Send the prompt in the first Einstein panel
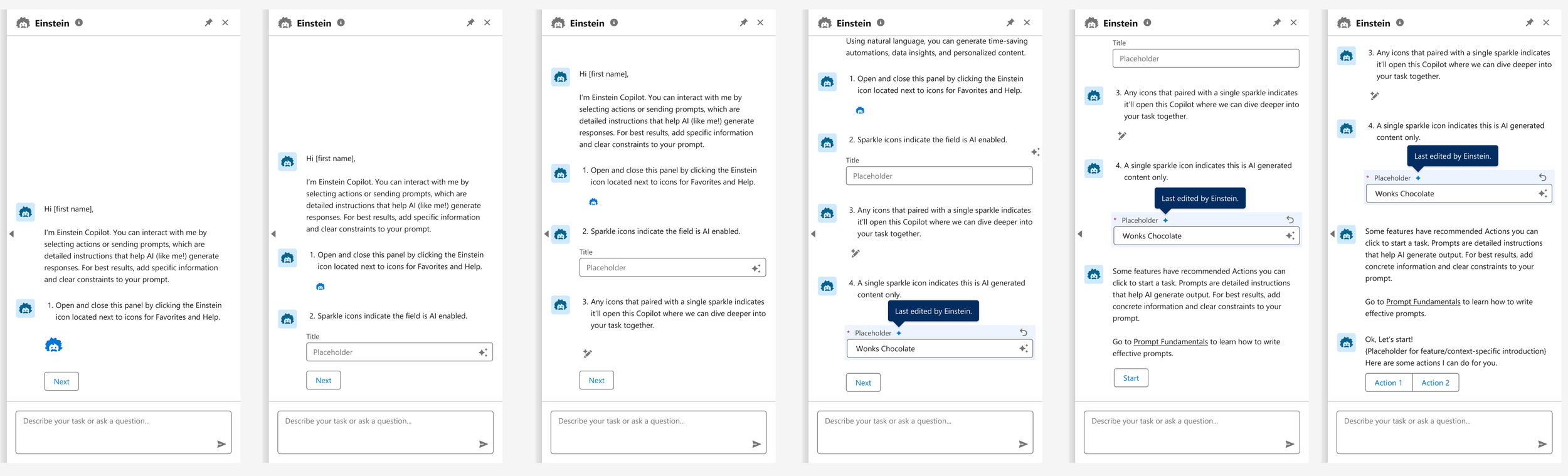 tap(221, 444)
